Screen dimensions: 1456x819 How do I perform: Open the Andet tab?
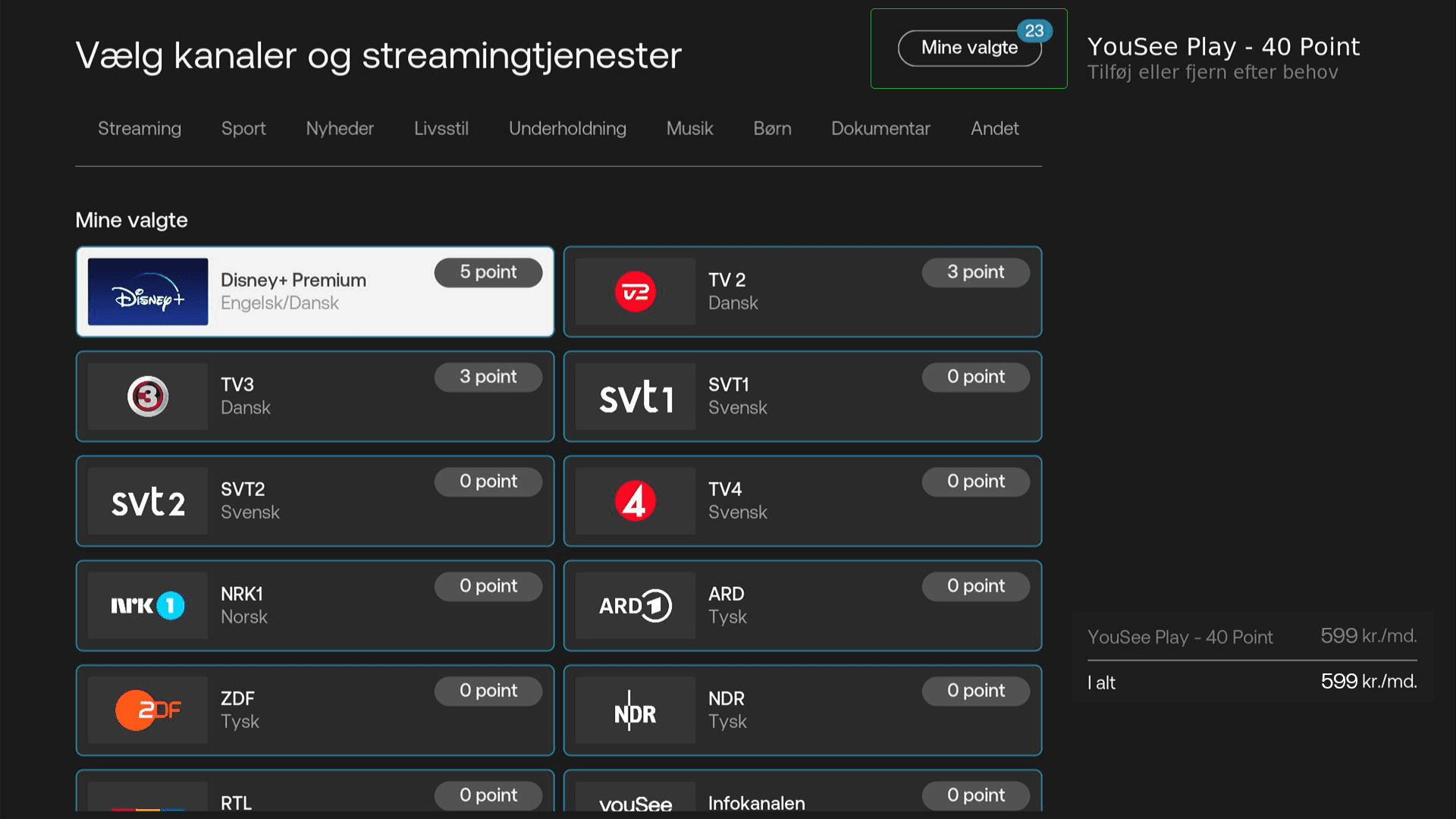(994, 129)
